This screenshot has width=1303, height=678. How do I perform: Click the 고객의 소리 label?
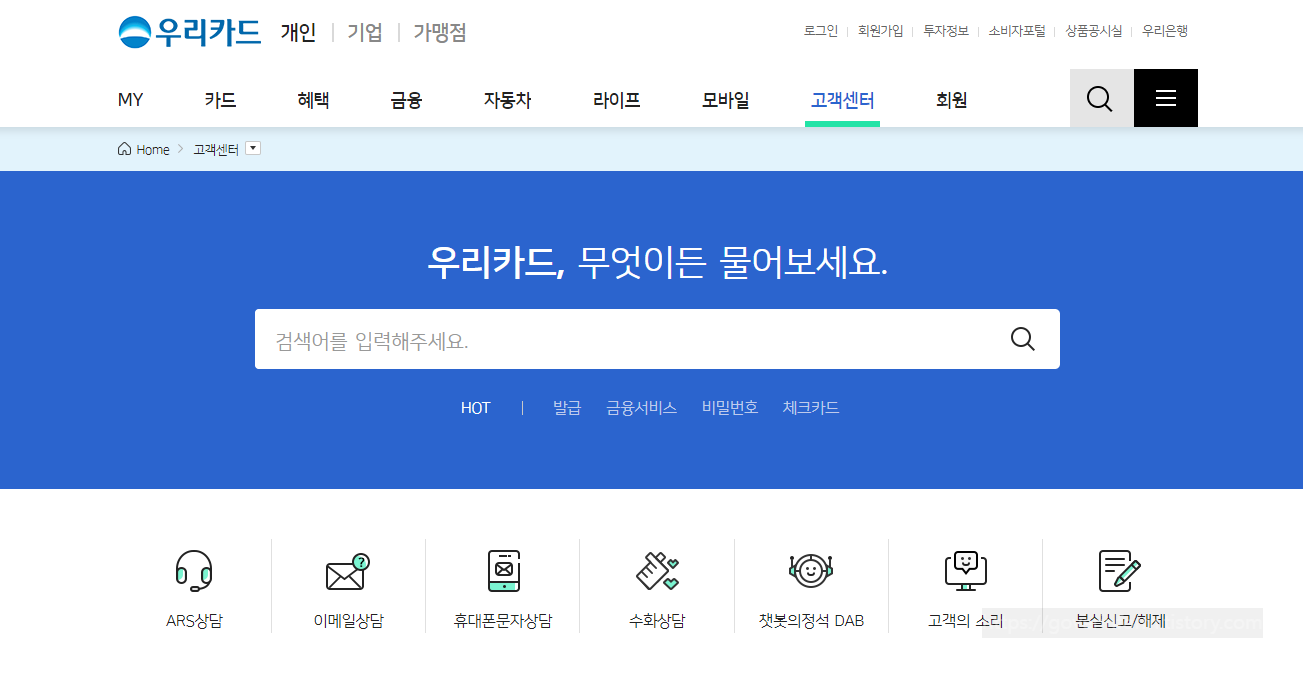tap(965, 621)
